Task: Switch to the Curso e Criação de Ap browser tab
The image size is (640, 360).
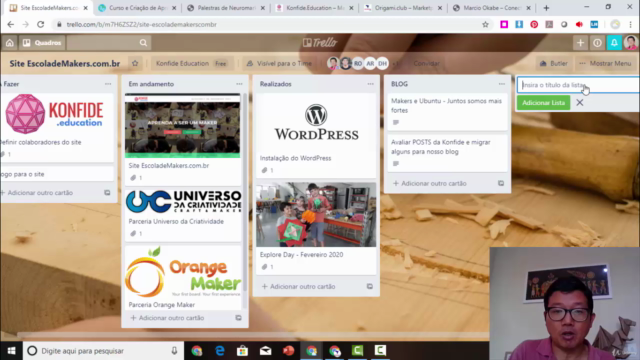Action: (x=138, y=8)
